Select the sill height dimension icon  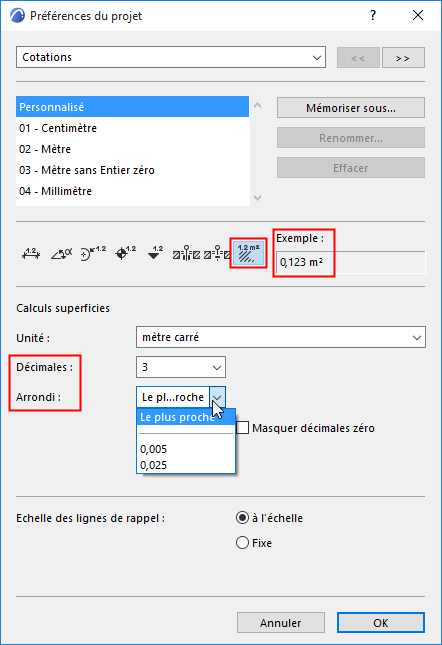click(x=217, y=253)
